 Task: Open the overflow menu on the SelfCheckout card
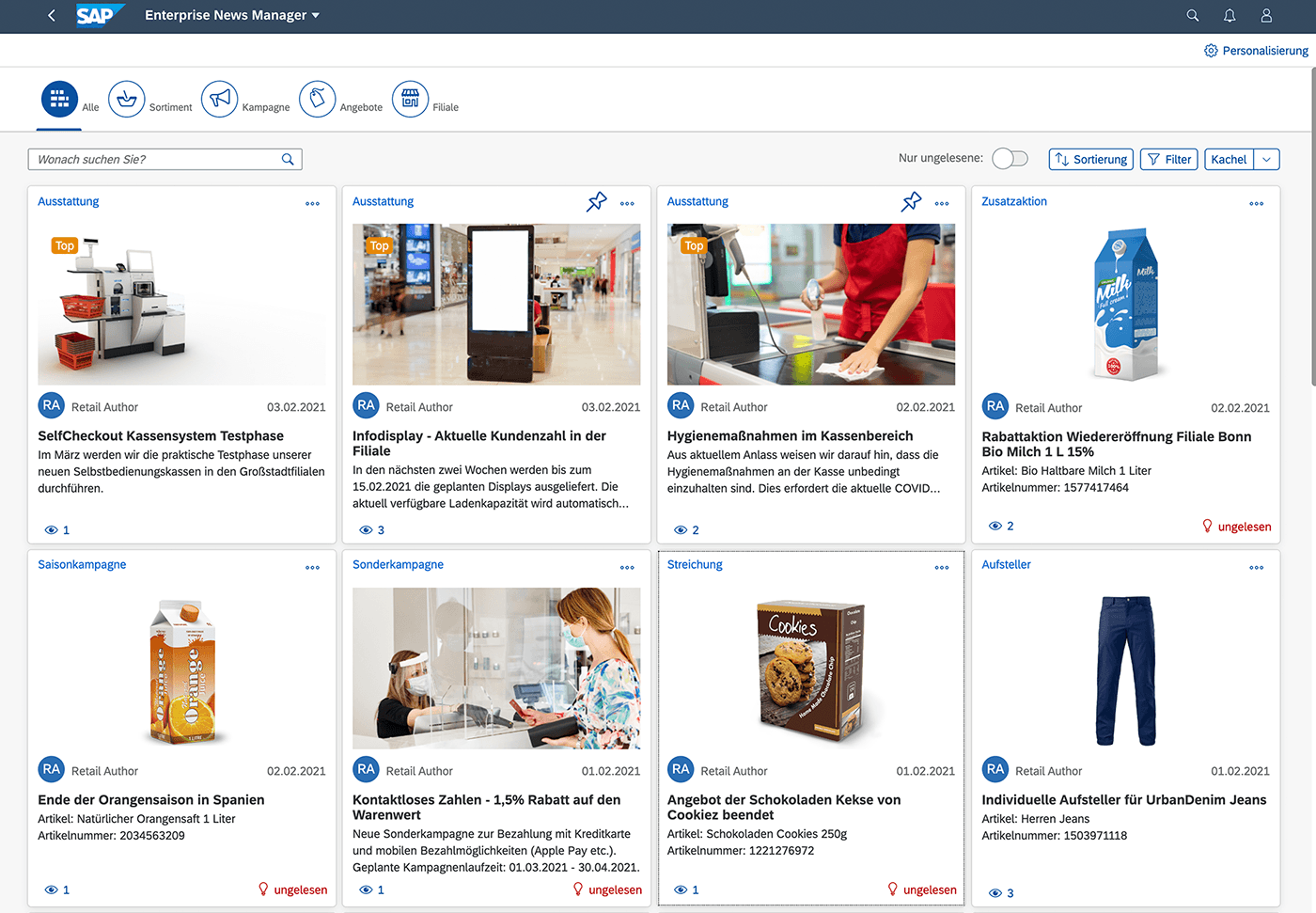312,203
